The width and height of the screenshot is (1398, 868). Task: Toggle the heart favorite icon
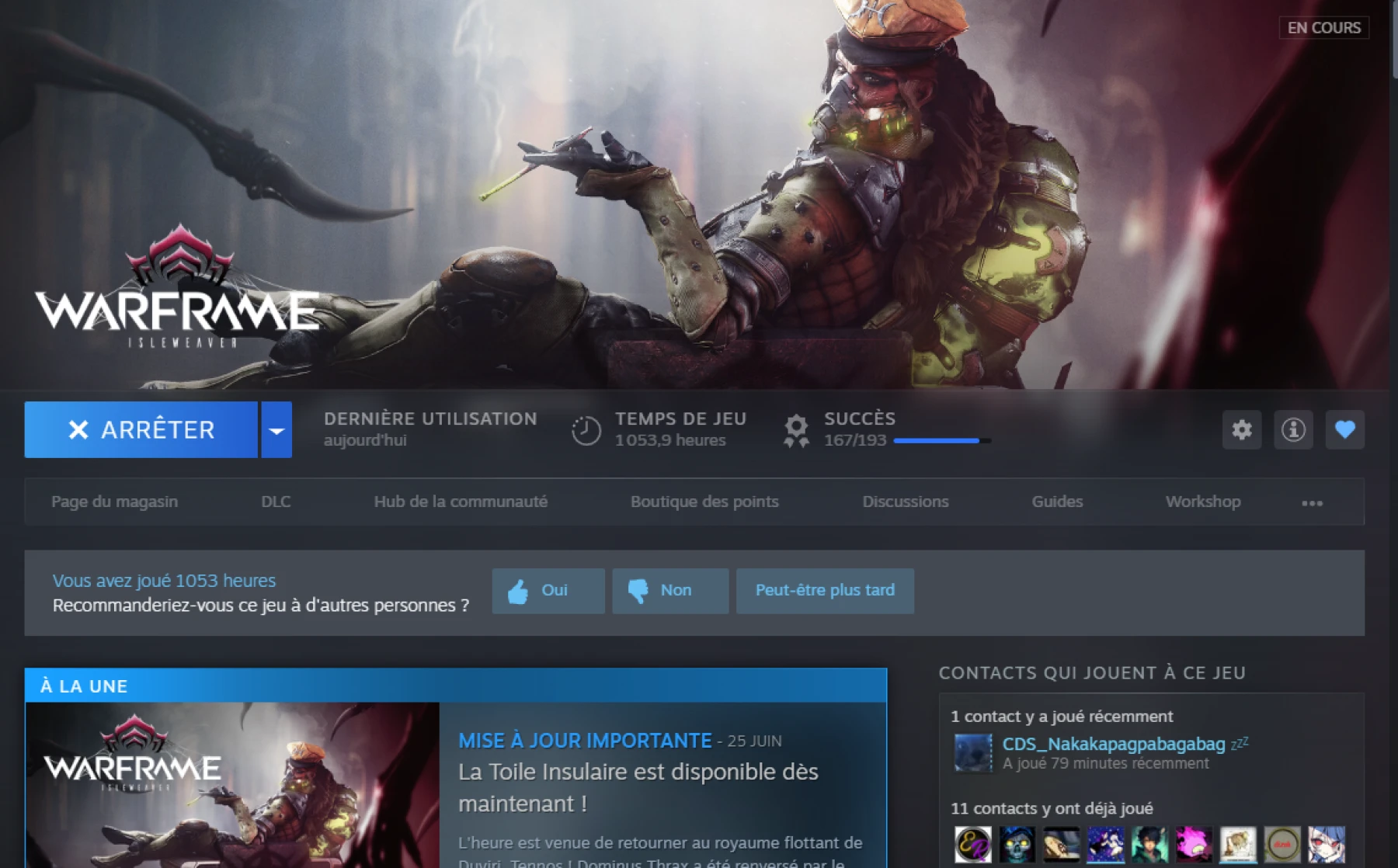1345,429
